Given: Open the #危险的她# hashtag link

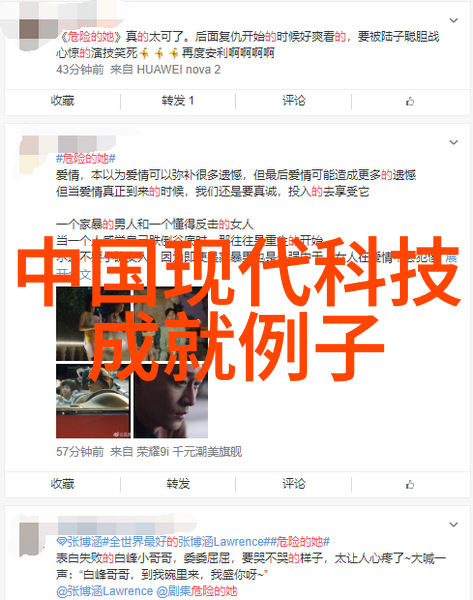Looking at the screenshot, I should [x=86, y=158].
